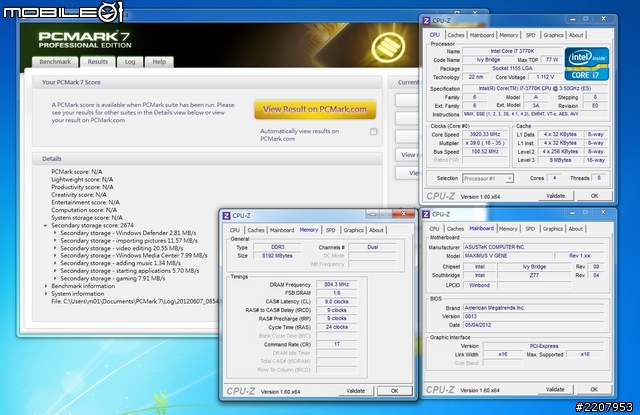Click OK in the CPU-Z CPU window
Viewport: 640px width, 415px height.
tap(594, 196)
